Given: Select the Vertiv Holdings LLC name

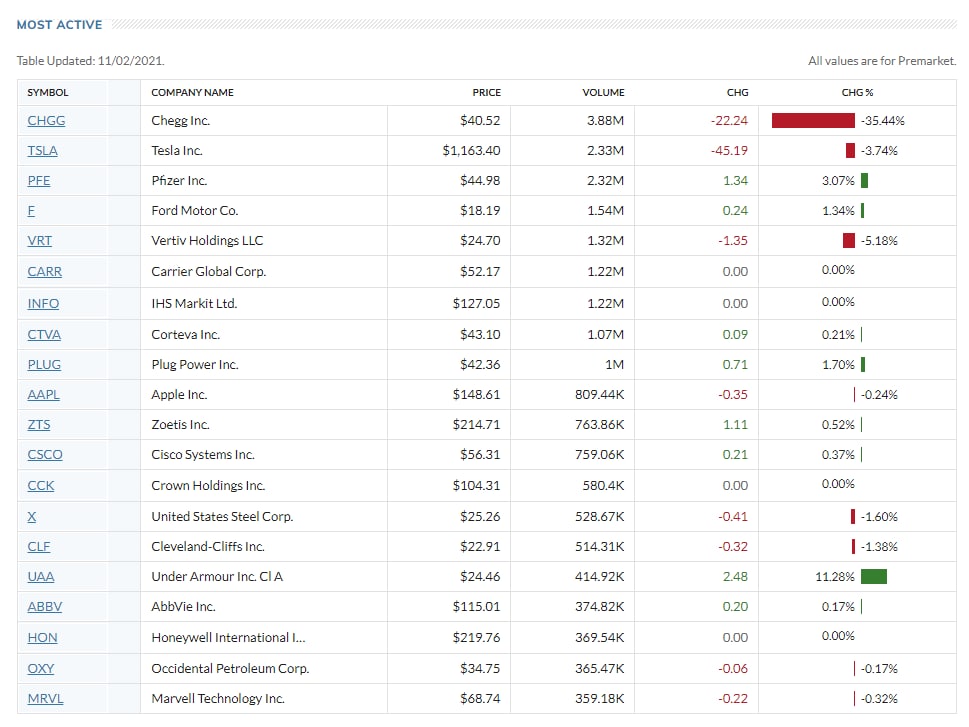Looking at the screenshot, I should click(207, 240).
